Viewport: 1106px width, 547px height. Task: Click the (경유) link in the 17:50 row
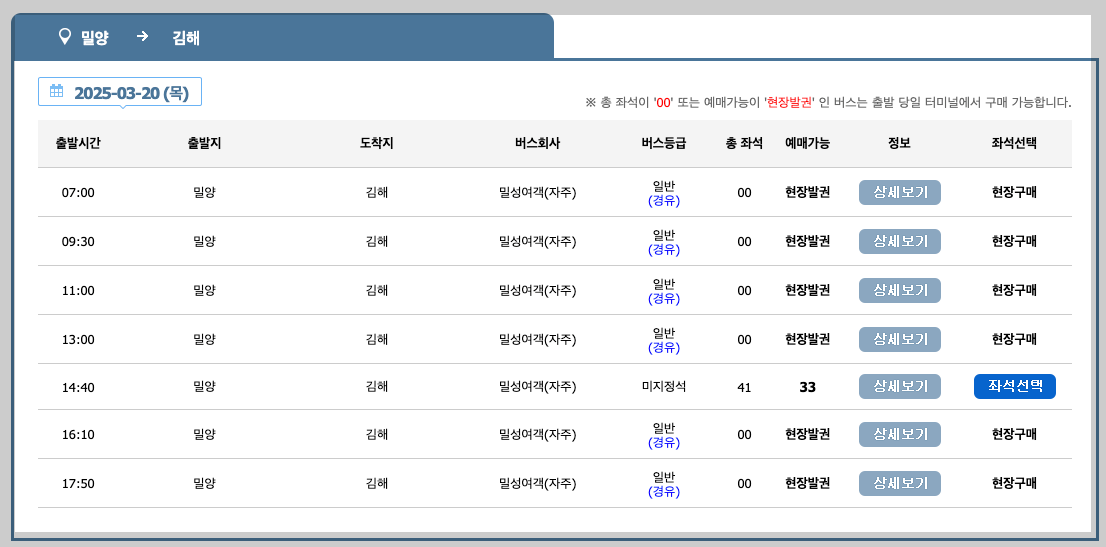click(x=664, y=492)
